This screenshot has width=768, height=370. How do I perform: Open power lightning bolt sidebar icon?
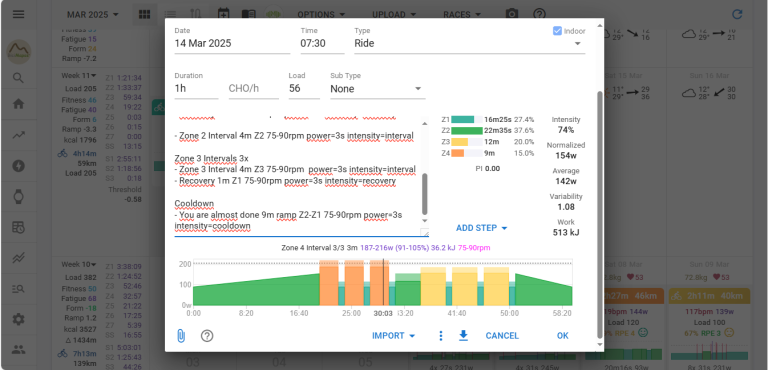[19, 166]
